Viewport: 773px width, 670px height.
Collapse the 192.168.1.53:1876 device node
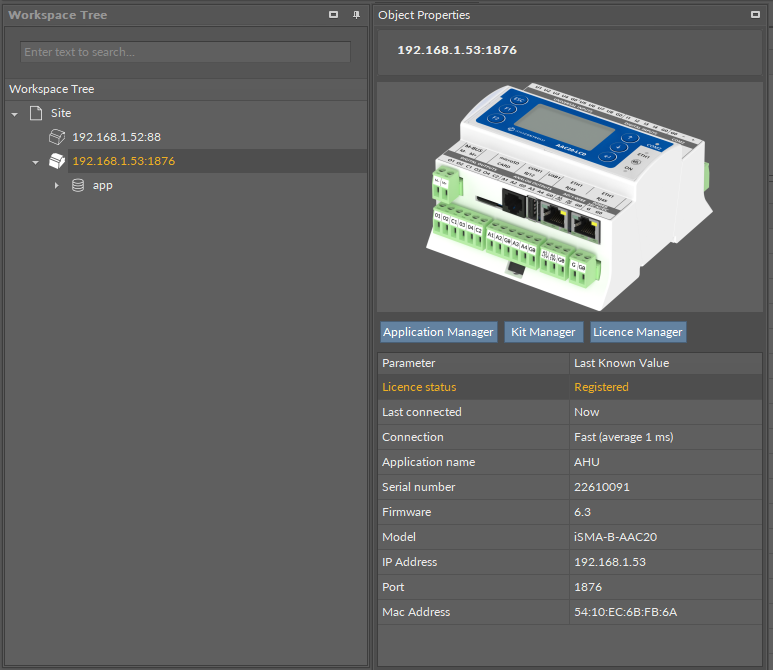(x=35, y=162)
